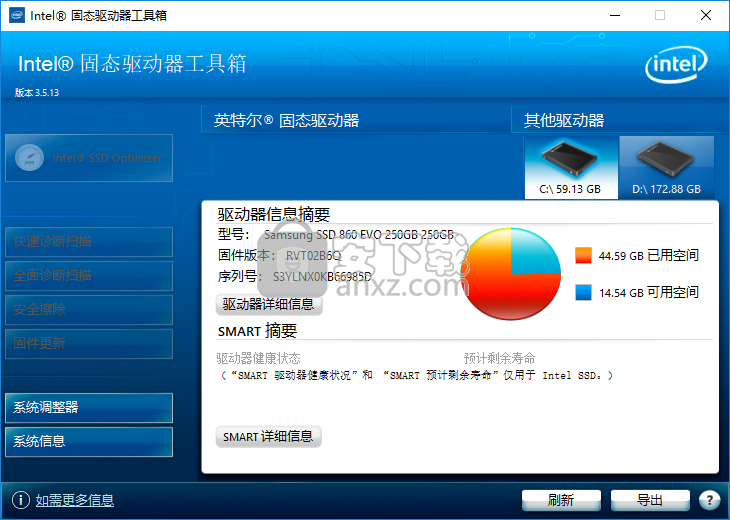Click the app icon in title bar
The image size is (730, 520).
point(17,15)
